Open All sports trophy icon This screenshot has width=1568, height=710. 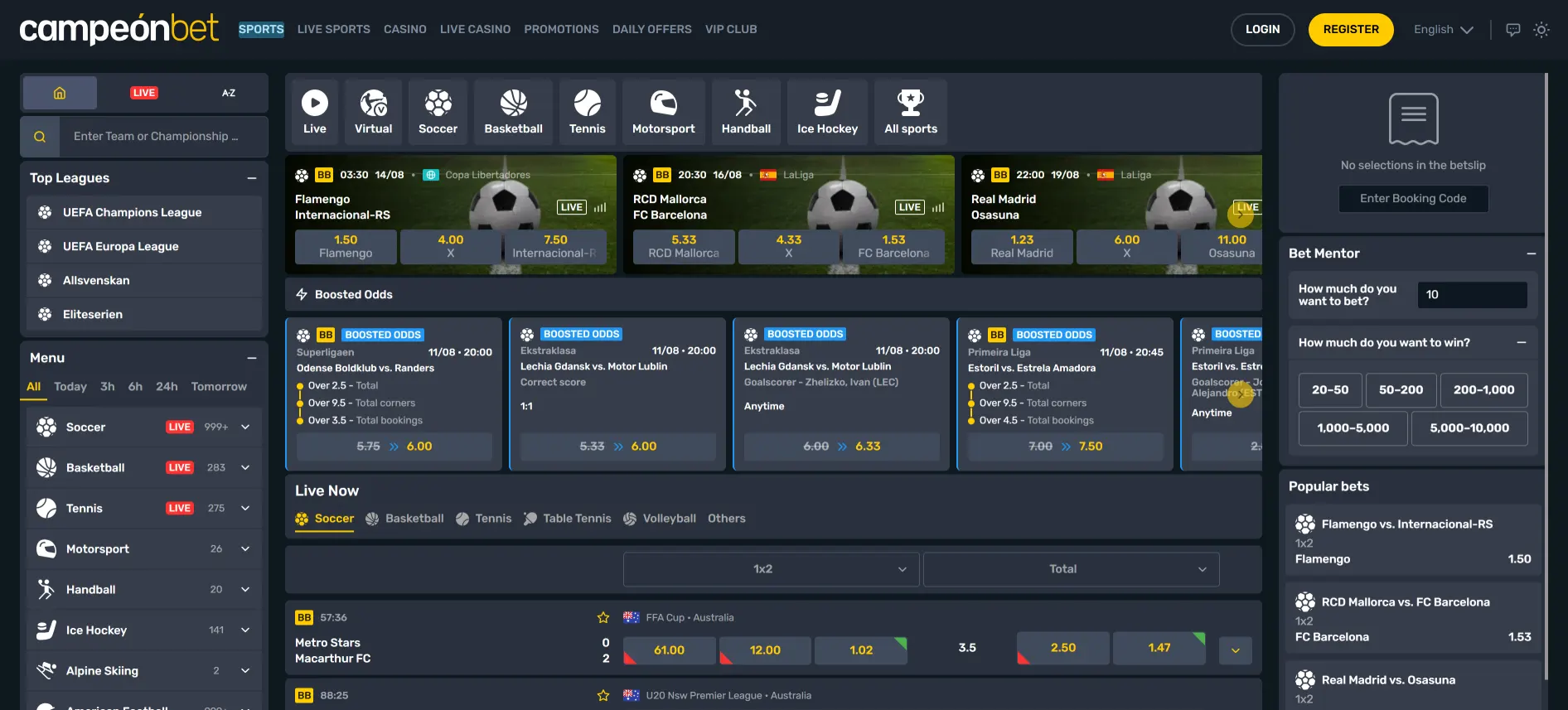click(911, 112)
